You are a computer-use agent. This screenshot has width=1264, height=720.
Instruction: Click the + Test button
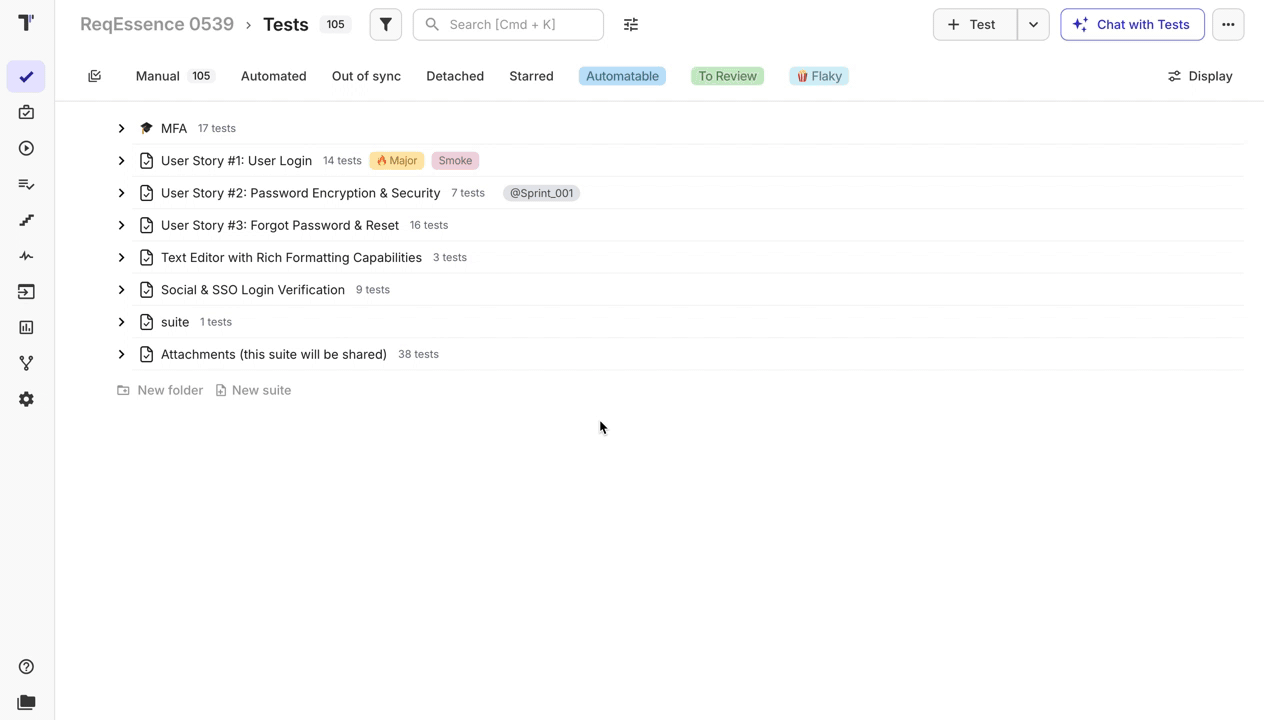[x=975, y=24]
